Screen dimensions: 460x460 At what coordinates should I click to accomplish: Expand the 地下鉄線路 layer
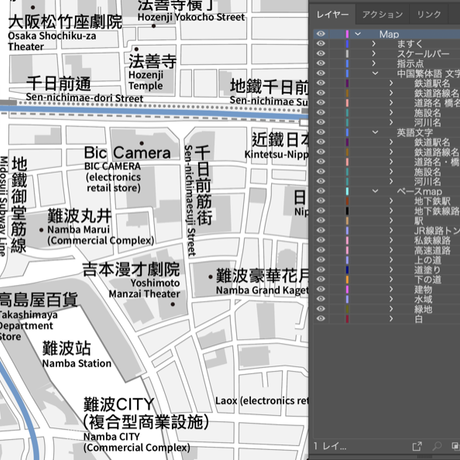[391, 211]
